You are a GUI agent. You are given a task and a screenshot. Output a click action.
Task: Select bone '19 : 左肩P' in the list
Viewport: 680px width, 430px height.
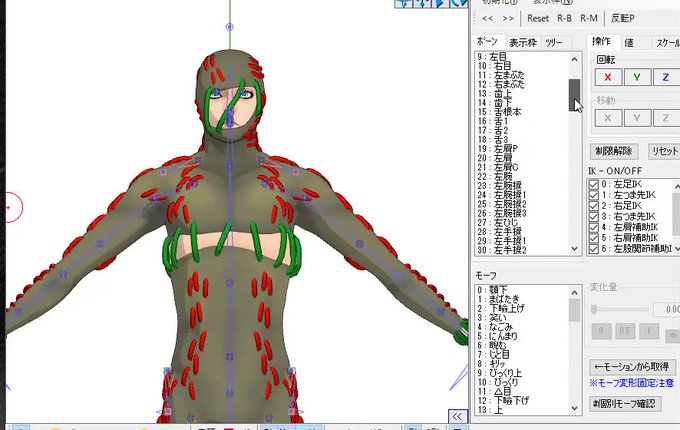click(497, 149)
